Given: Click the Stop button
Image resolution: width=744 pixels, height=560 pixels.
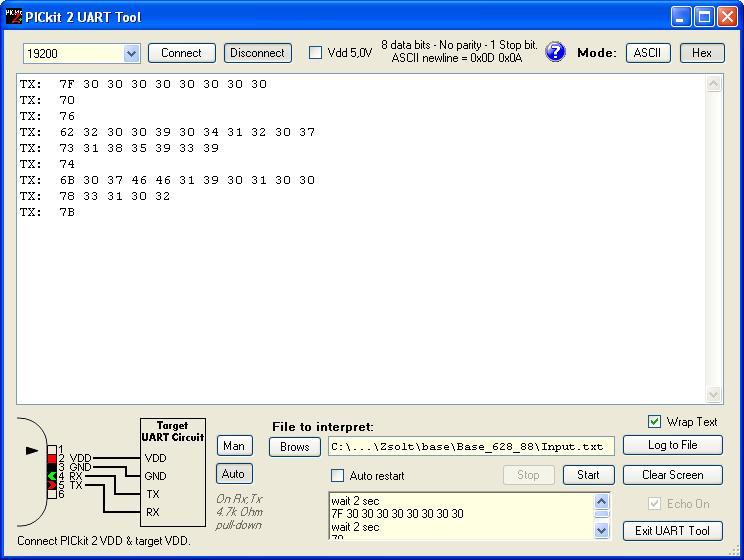Looking at the screenshot, I should pos(528,475).
